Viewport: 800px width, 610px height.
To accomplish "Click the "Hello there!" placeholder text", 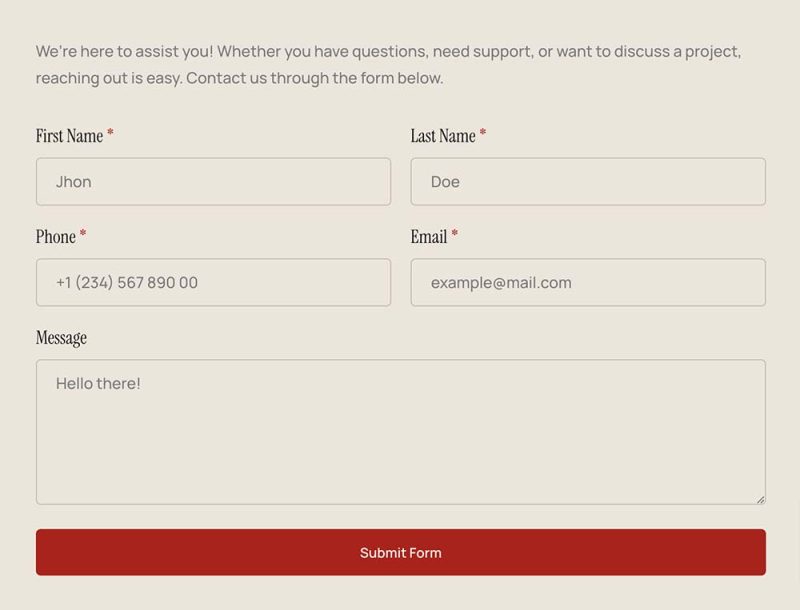I will pos(98,383).
